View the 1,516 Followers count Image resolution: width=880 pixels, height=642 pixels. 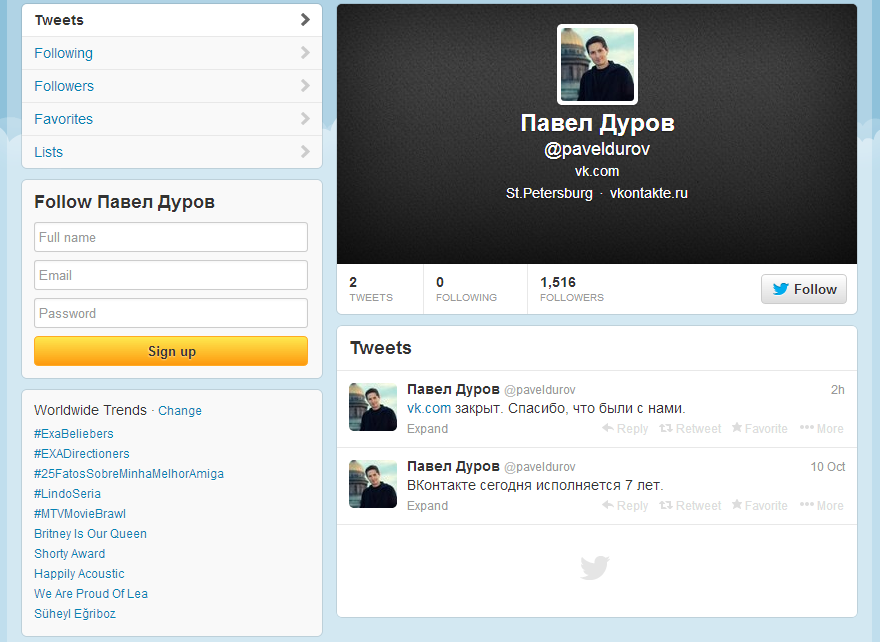pos(572,289)
